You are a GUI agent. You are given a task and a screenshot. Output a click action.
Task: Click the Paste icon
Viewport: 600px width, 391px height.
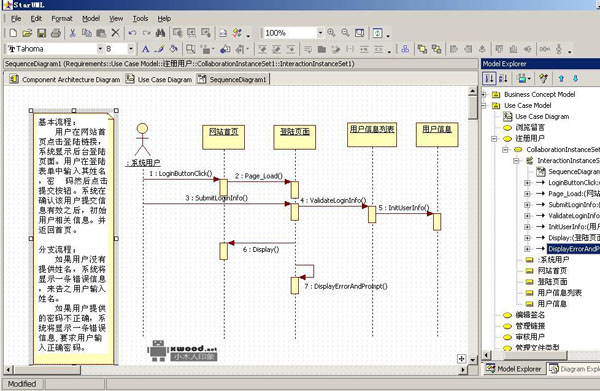pos(101,33)
